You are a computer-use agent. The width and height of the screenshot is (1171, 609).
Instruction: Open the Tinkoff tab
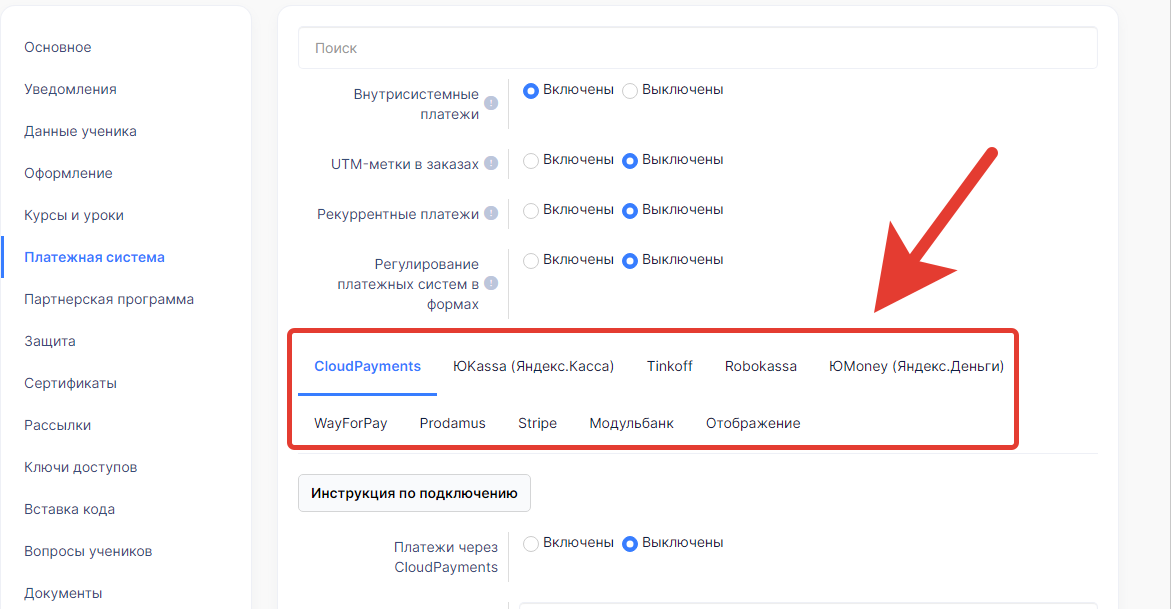tap(669, 366)
